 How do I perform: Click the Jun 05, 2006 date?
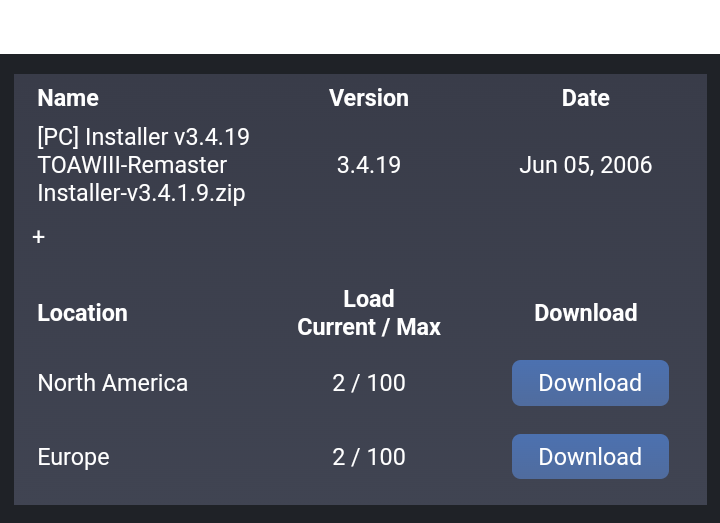[x=586, y=165]
